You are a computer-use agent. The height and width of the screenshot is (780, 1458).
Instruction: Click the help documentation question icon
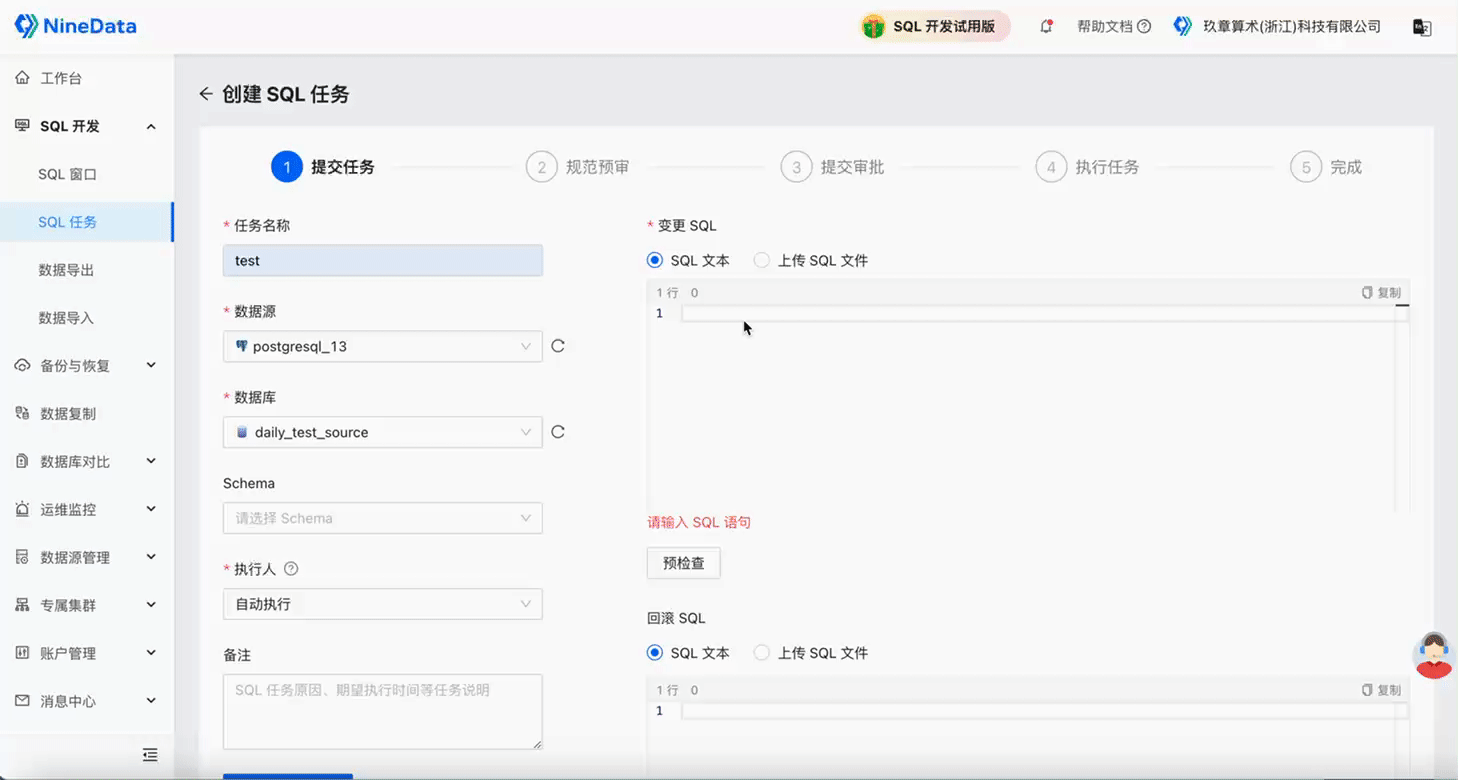pos(1144,27)
